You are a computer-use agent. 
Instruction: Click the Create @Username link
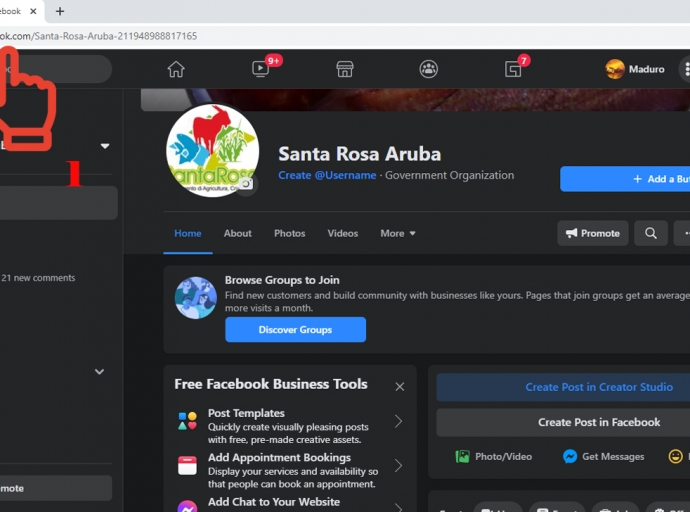tap(327, 175)
